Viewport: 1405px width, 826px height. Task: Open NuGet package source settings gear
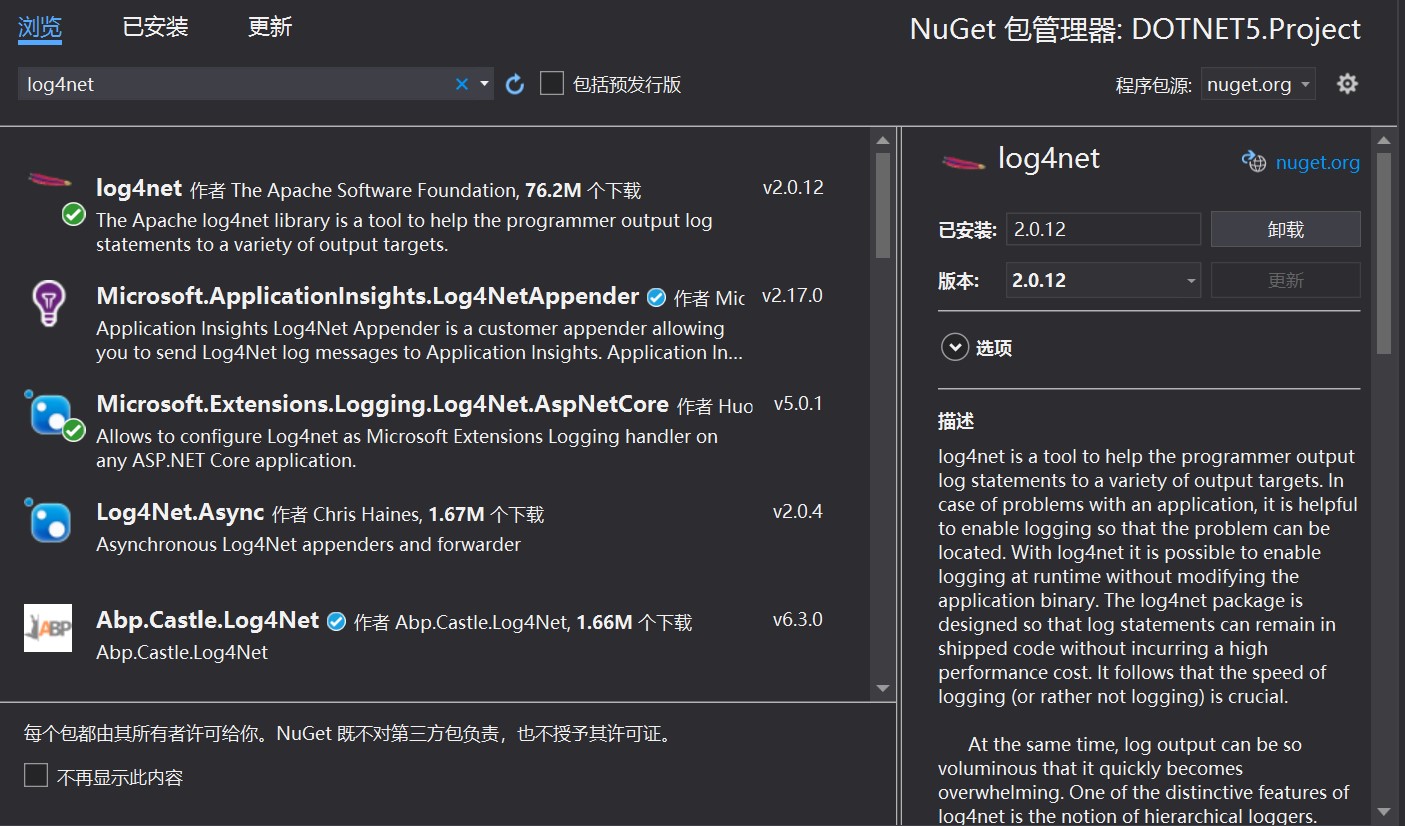click(1348, 84)
